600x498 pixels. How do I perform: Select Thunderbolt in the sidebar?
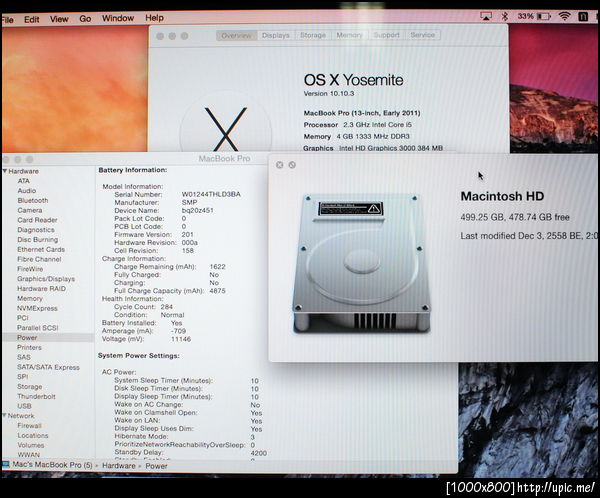[36, 396]
